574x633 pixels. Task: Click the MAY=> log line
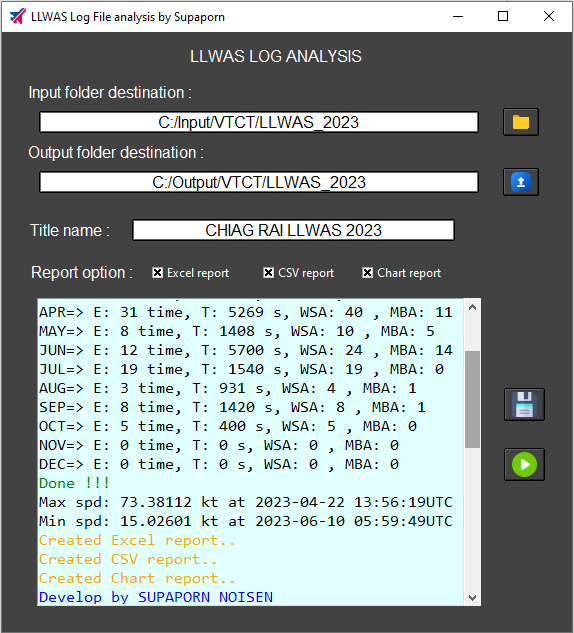237,331
